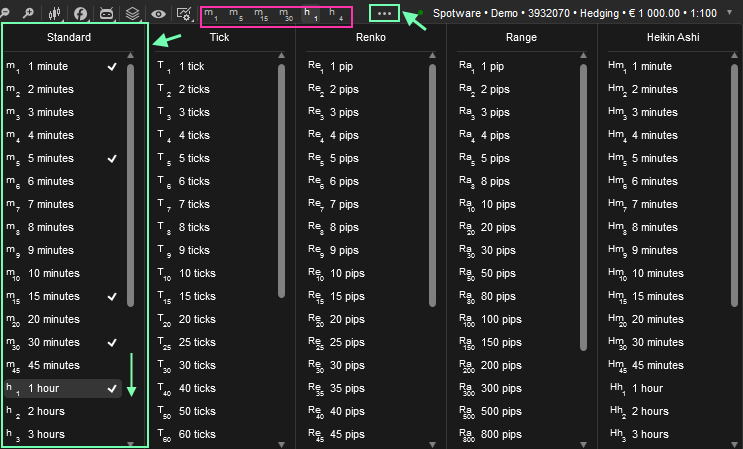Click the three-dots more timeframes button
This screenshot has width=743, height=449.
coord(385,14)
